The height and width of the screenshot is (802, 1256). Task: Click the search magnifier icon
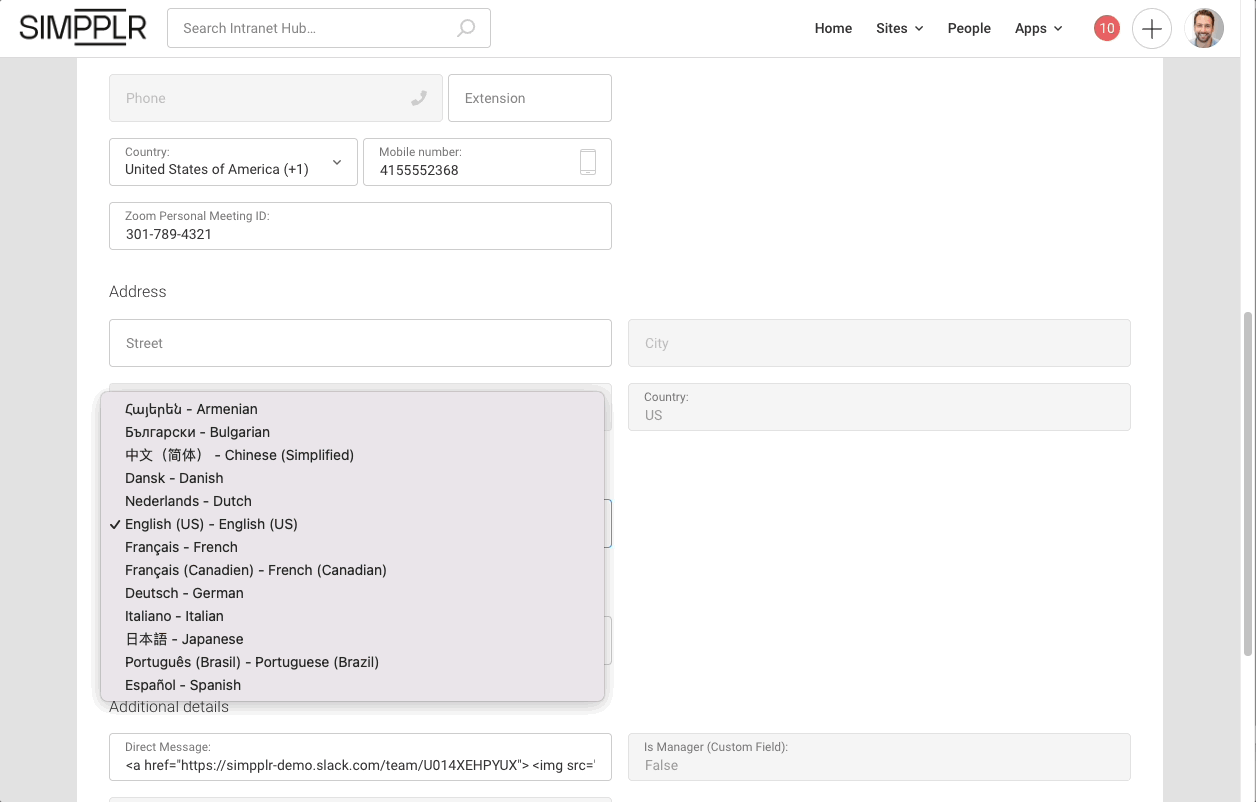coord(466,28)
